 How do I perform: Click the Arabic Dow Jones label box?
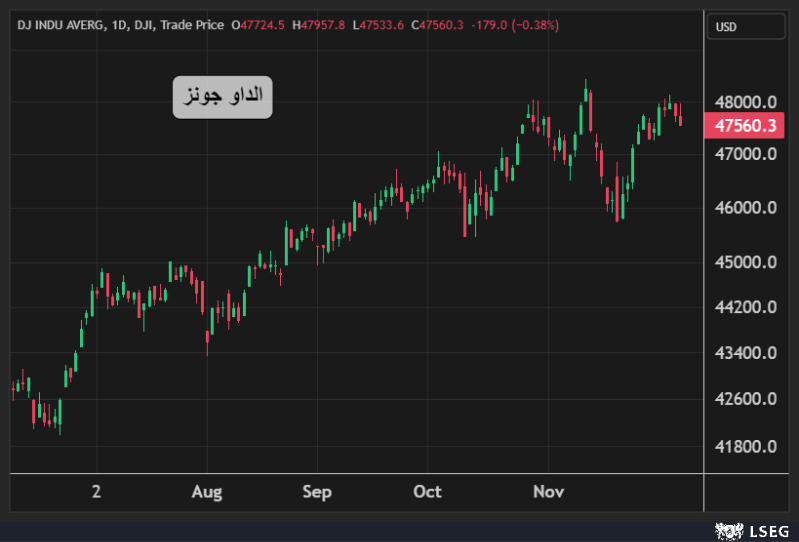coord(222,97)
